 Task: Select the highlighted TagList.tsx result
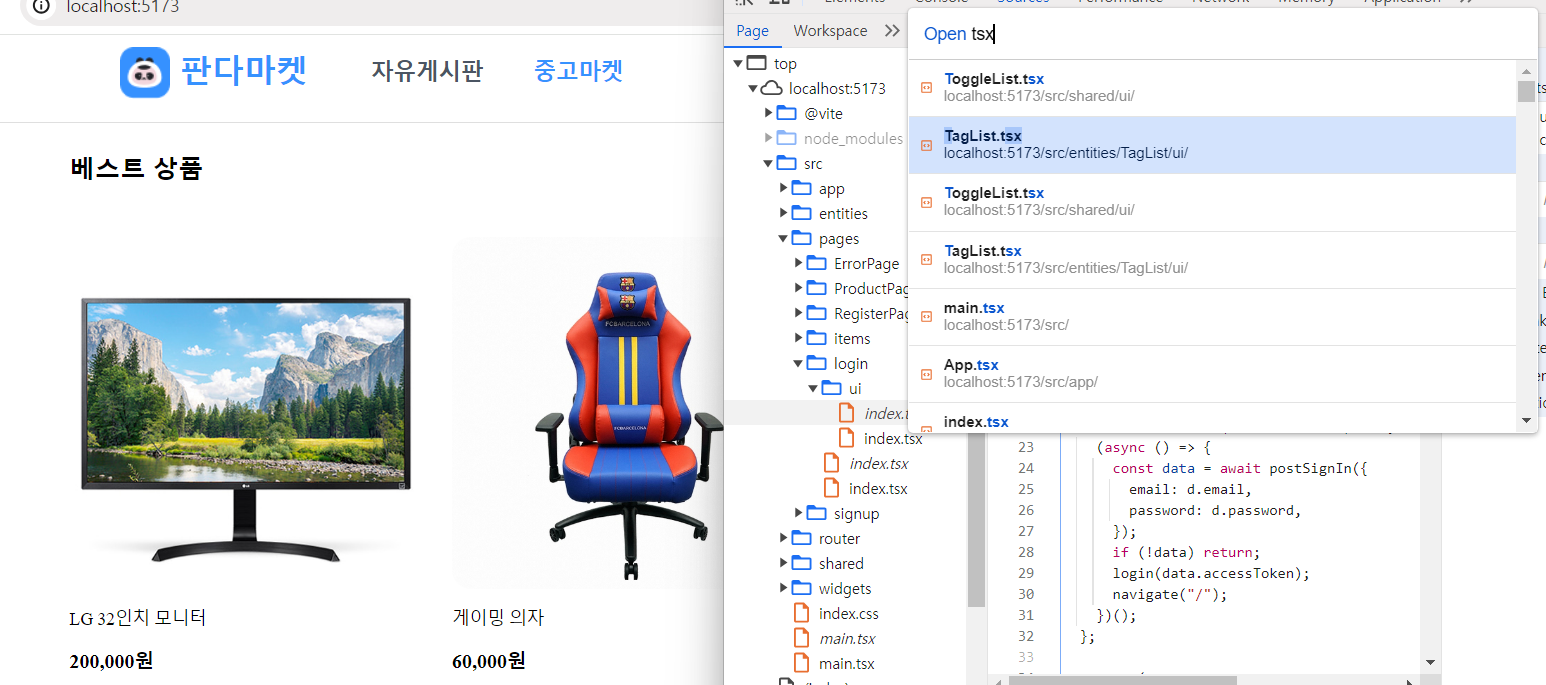coord(1212,145)
